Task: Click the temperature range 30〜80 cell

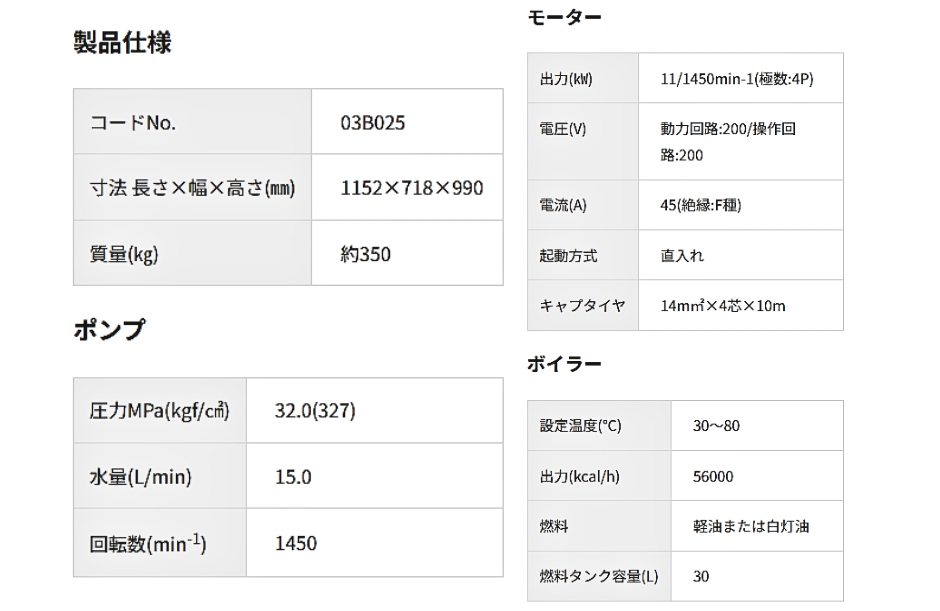Action: (757, 426)
